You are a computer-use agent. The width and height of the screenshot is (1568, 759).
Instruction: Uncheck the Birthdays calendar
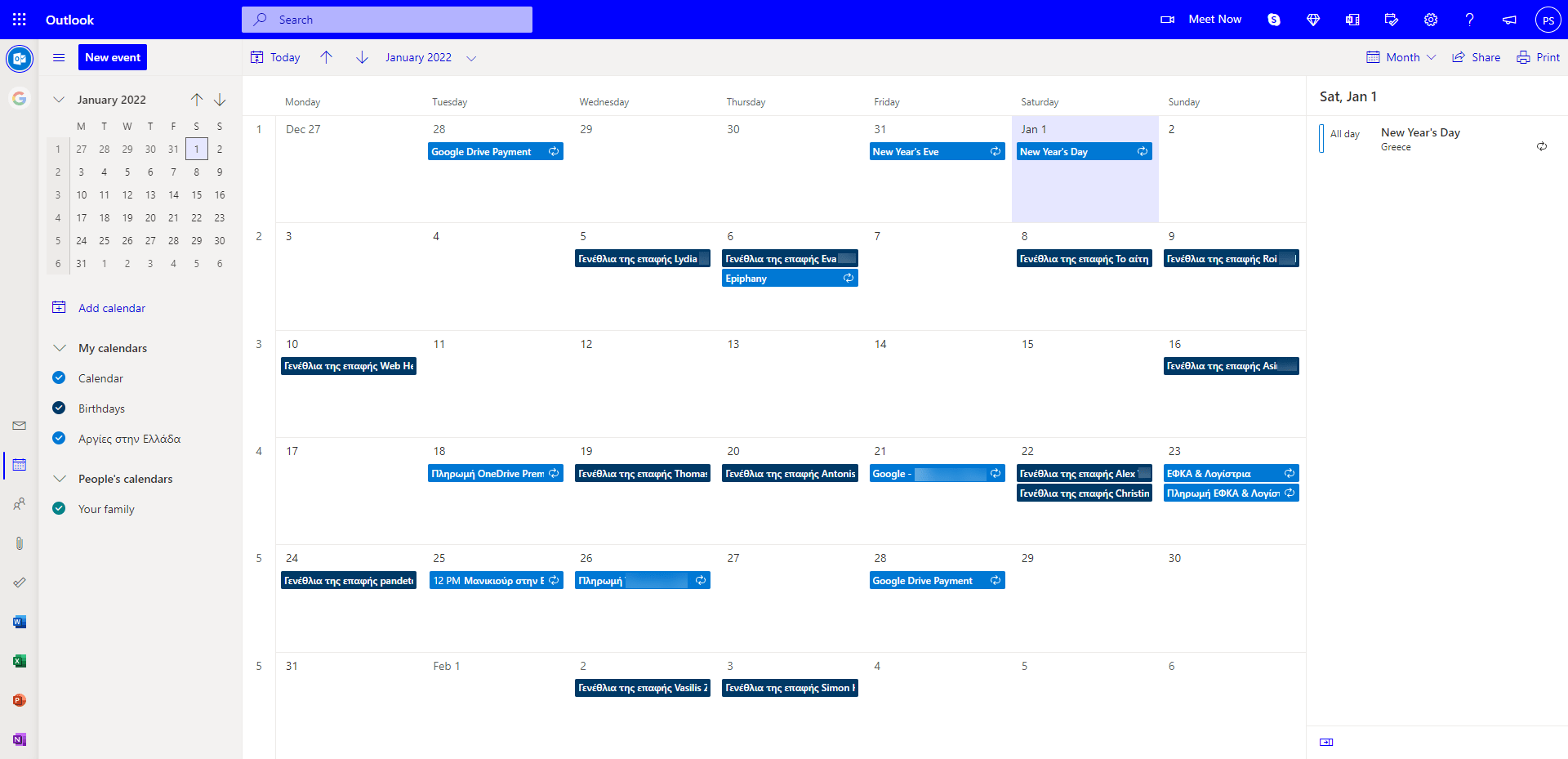59,409
